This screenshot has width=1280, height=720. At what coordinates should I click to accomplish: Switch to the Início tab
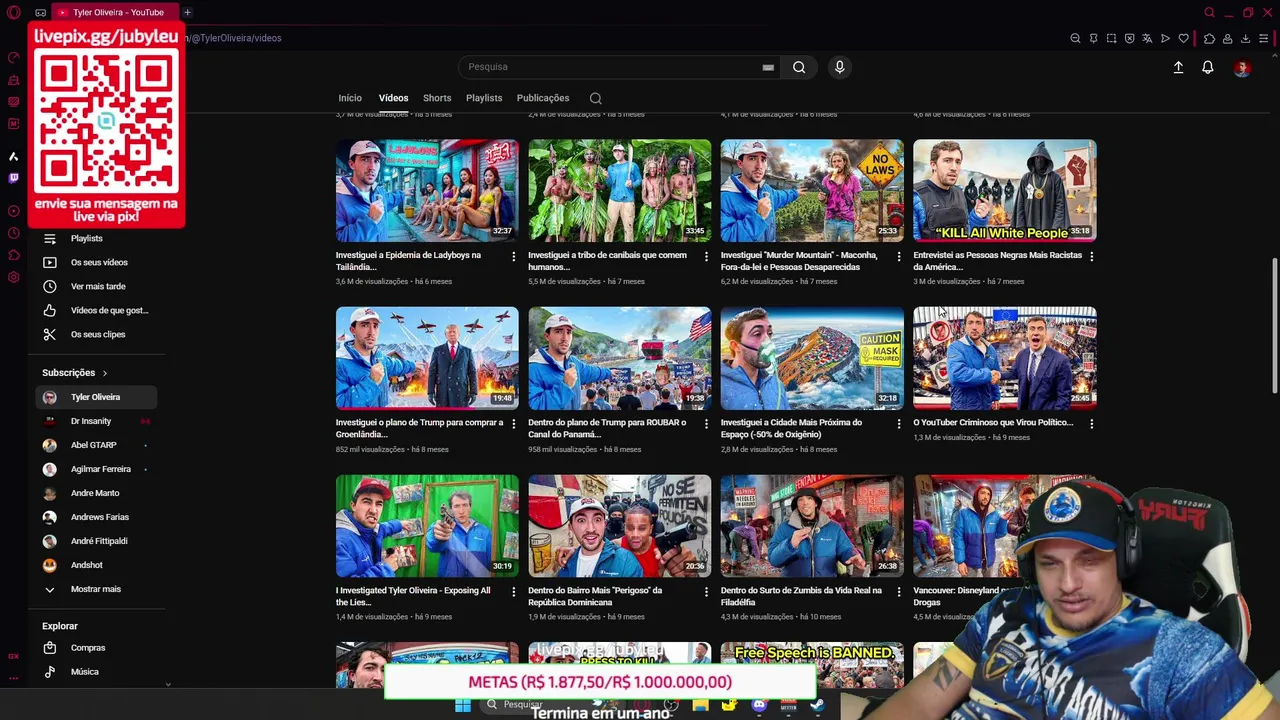point(350,98)
